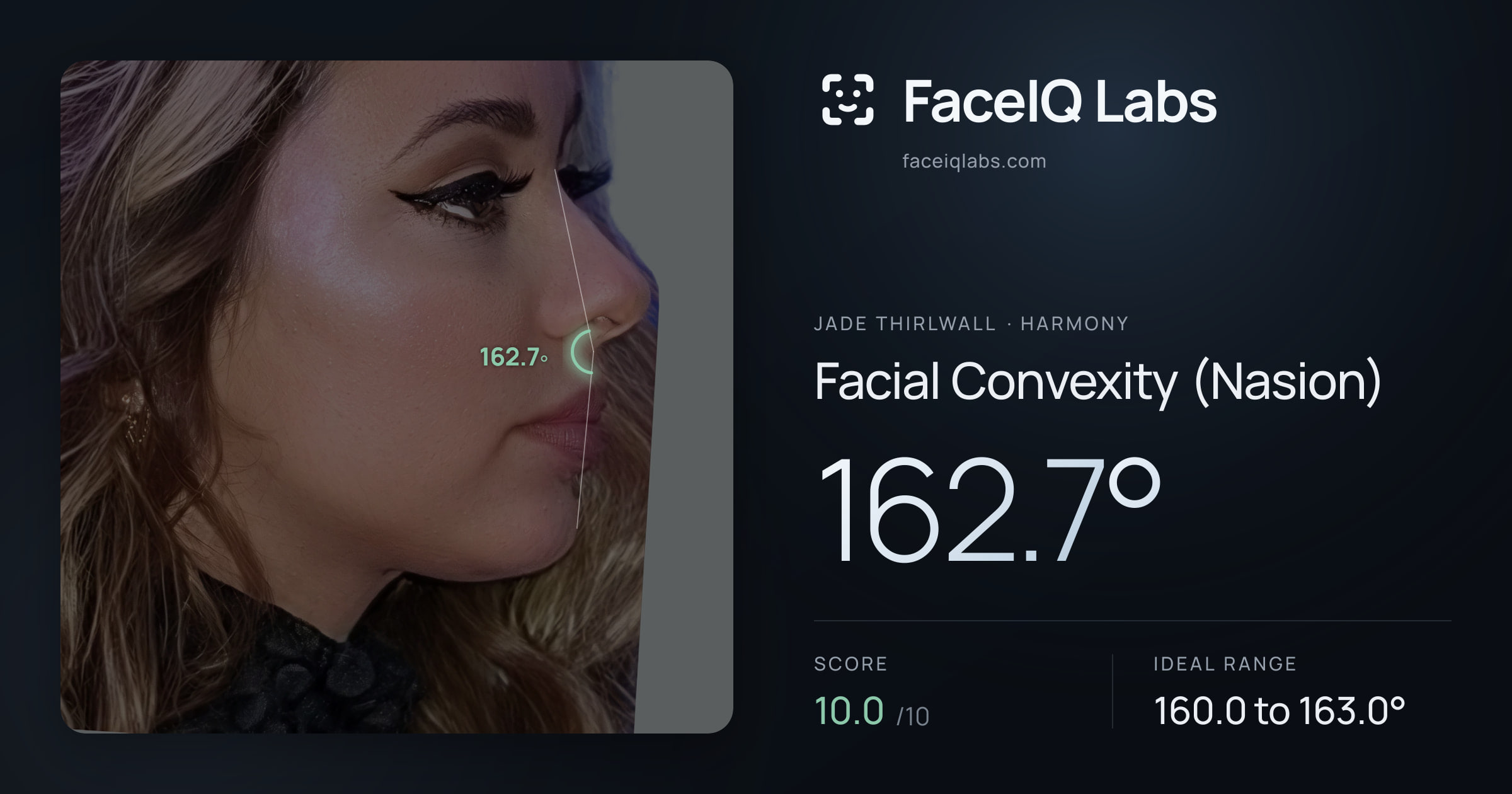This screenshot has height=794, width=1512.
Task: Click the green 162.7° angle label on photo
Action: click(x=513, y=357)
